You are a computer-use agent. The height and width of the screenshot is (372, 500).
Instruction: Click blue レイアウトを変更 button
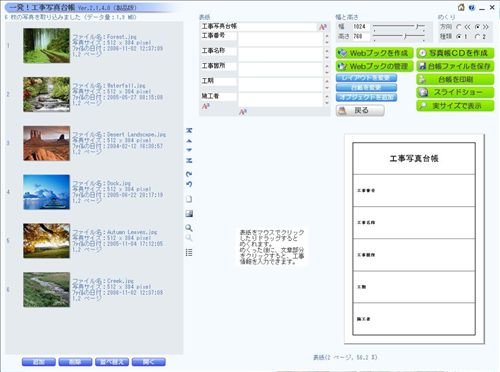pyautogui.click(x=366, y=78)
